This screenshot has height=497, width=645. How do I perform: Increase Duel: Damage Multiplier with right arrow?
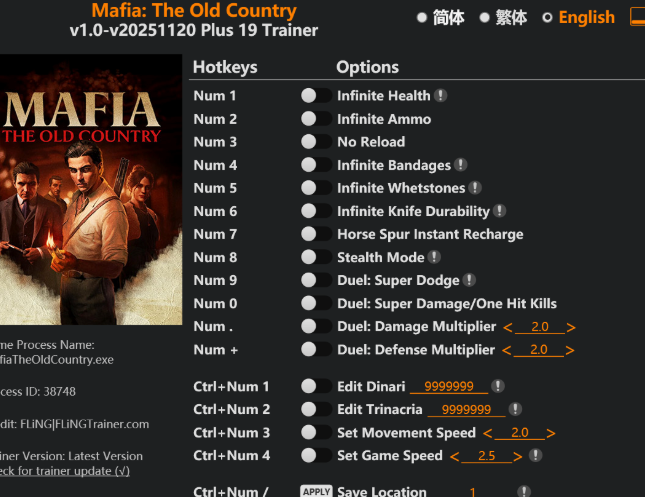[x=571, y=327]
